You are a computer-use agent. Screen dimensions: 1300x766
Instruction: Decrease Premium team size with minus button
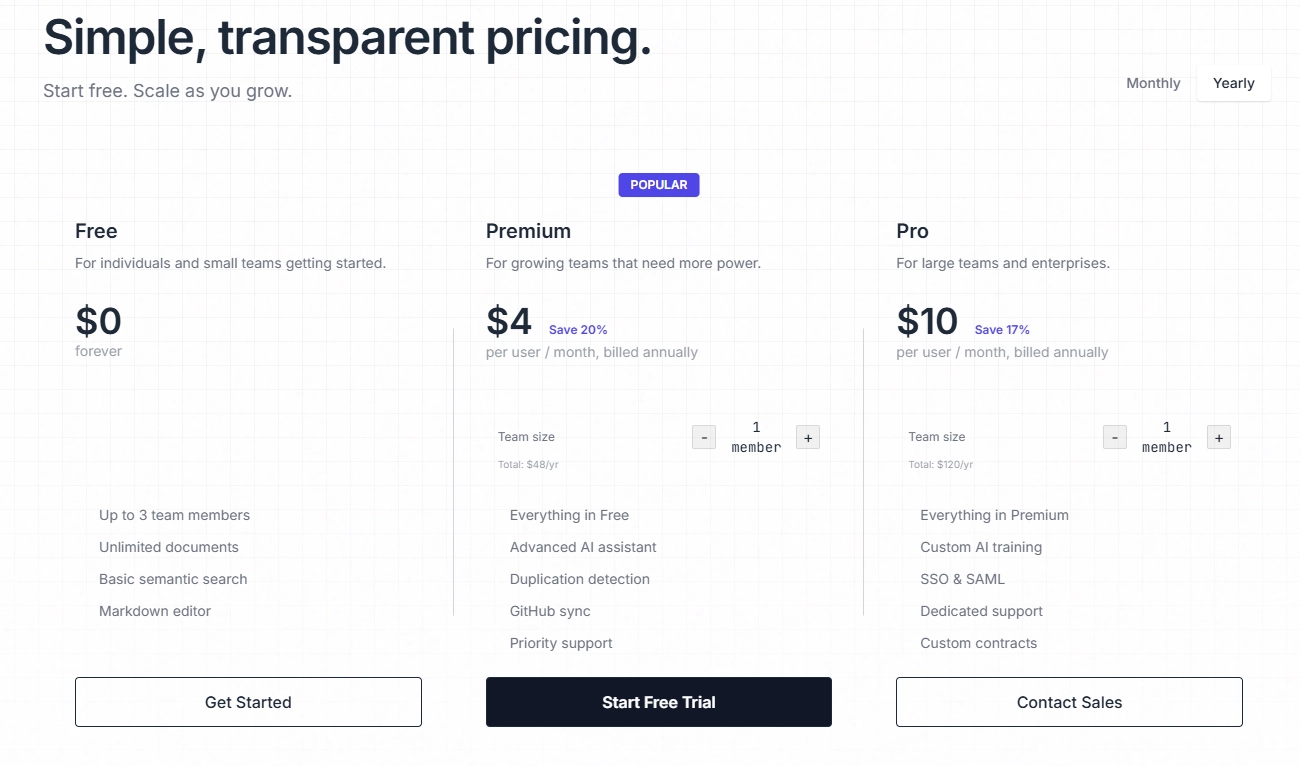click(704, 437)
